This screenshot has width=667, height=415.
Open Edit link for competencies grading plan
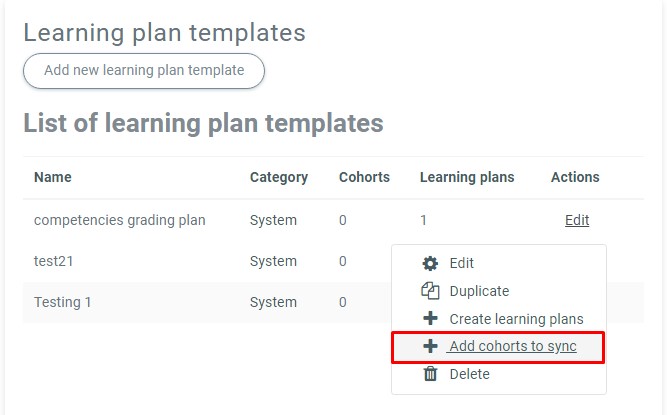click(577, 220)
